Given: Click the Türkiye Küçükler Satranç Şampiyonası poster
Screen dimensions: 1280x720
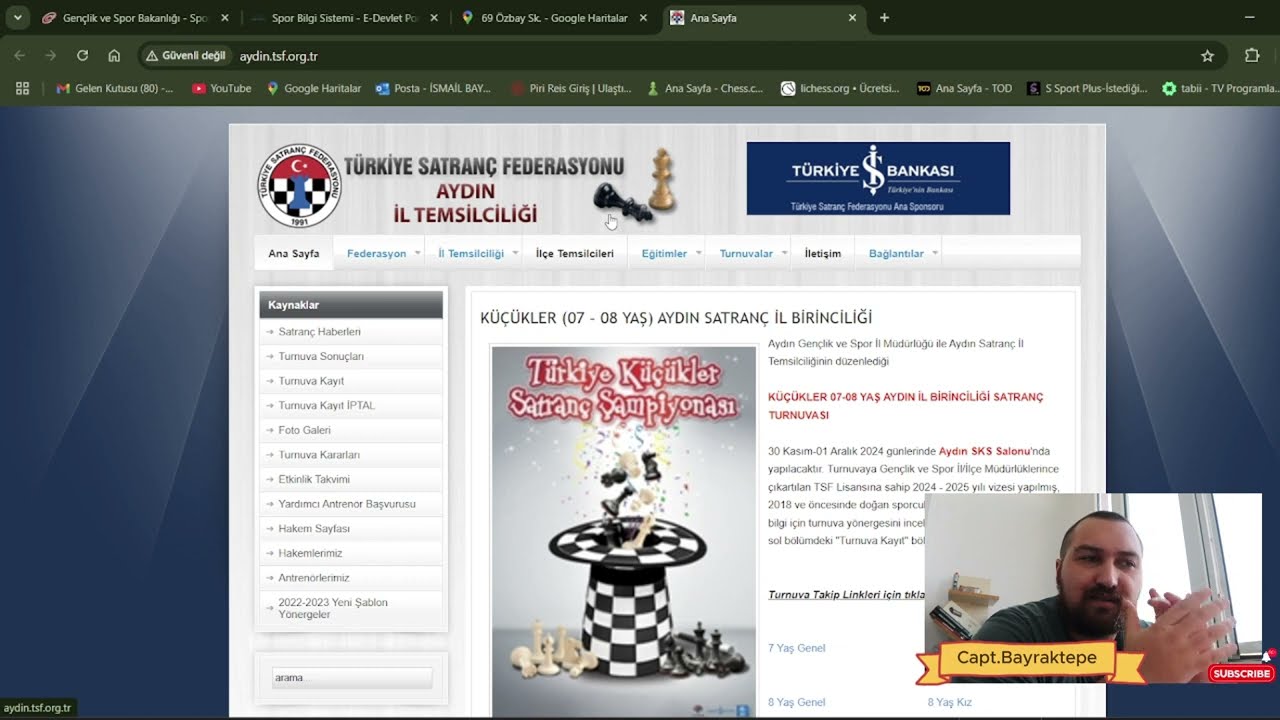Looking at the screenshot, I should pos(624,531).
